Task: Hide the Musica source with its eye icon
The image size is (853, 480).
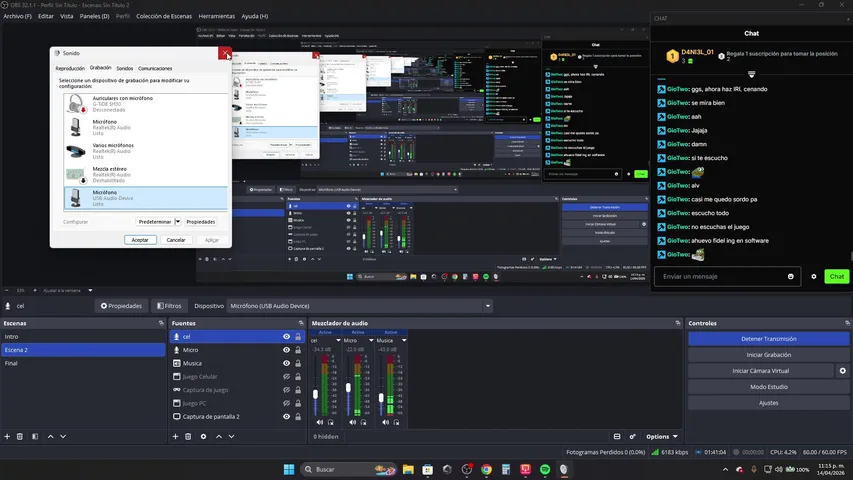Action: [x=286, y=364]
